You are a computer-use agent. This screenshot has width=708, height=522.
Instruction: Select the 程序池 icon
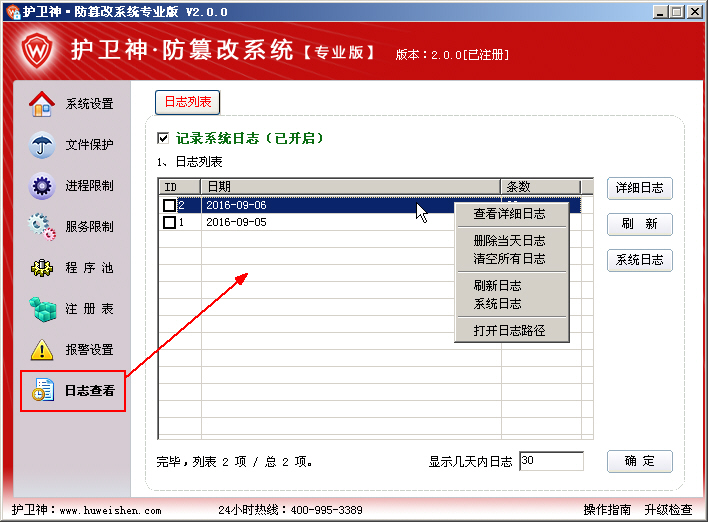(x=42, y=268)
